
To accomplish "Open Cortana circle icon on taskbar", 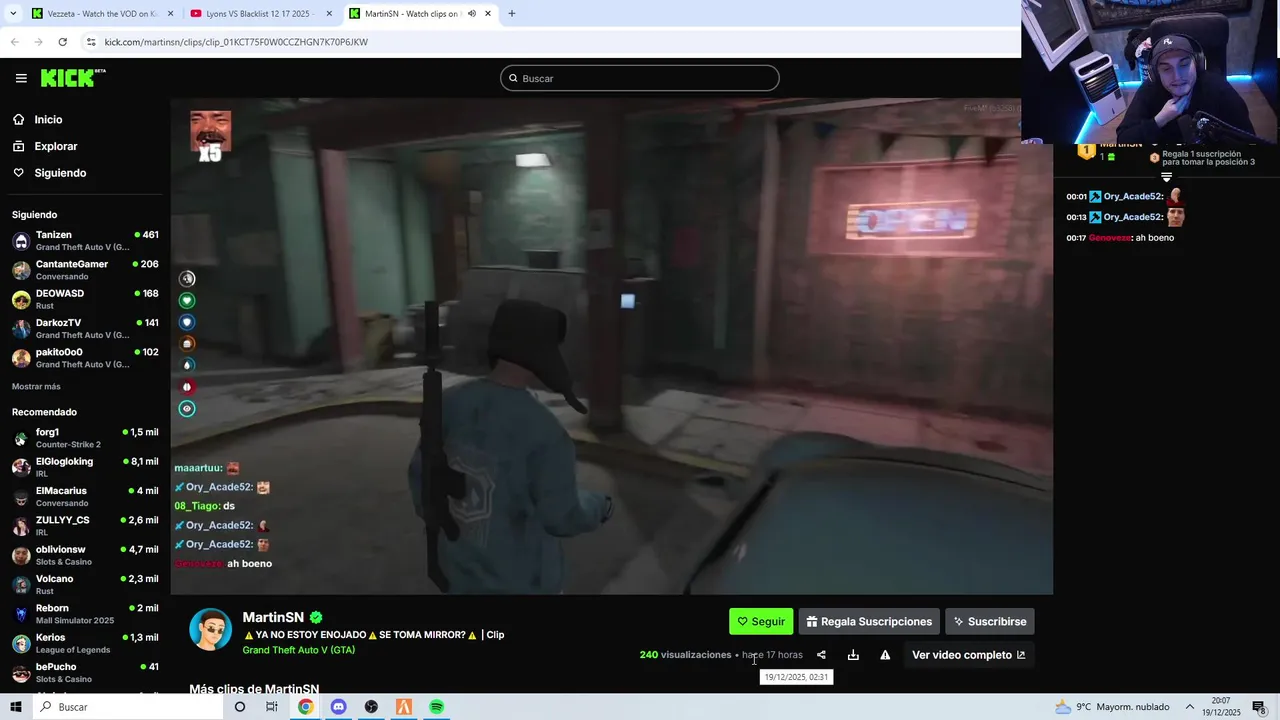I will click(x=240, y=707).
